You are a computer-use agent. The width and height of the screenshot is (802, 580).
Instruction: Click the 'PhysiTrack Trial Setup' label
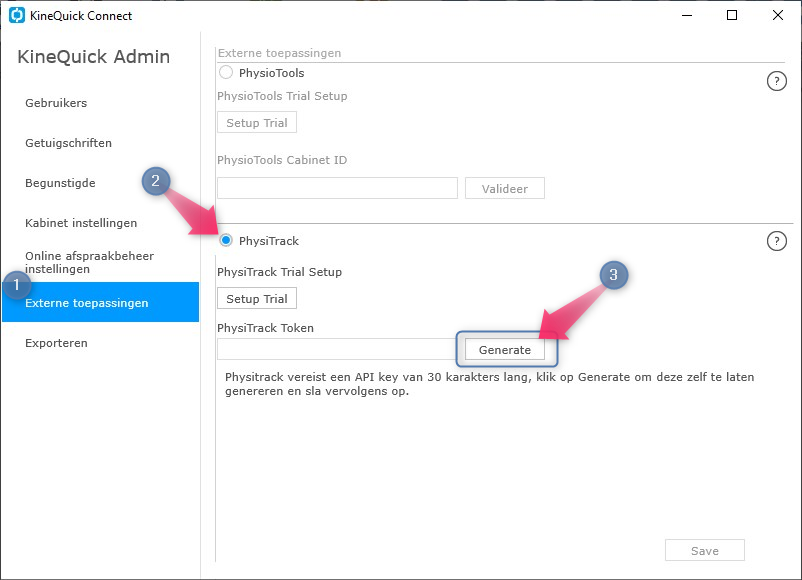tap(279, 272)
